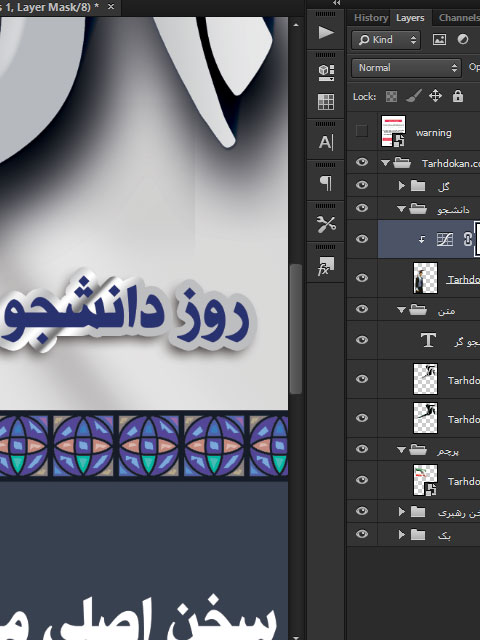Image resolution: width=480 pixels, height=640 pixels.
Task: Hide the Tarhdokan.com group
Action: 362,162
